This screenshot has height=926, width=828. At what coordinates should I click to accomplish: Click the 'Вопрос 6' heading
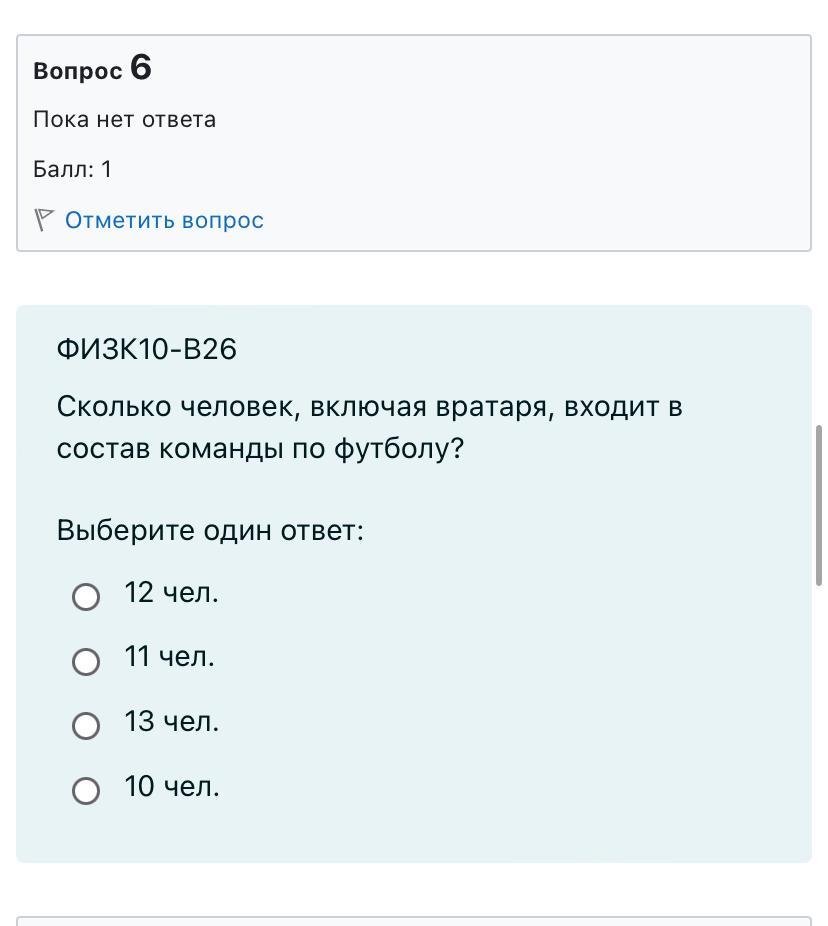92,69
